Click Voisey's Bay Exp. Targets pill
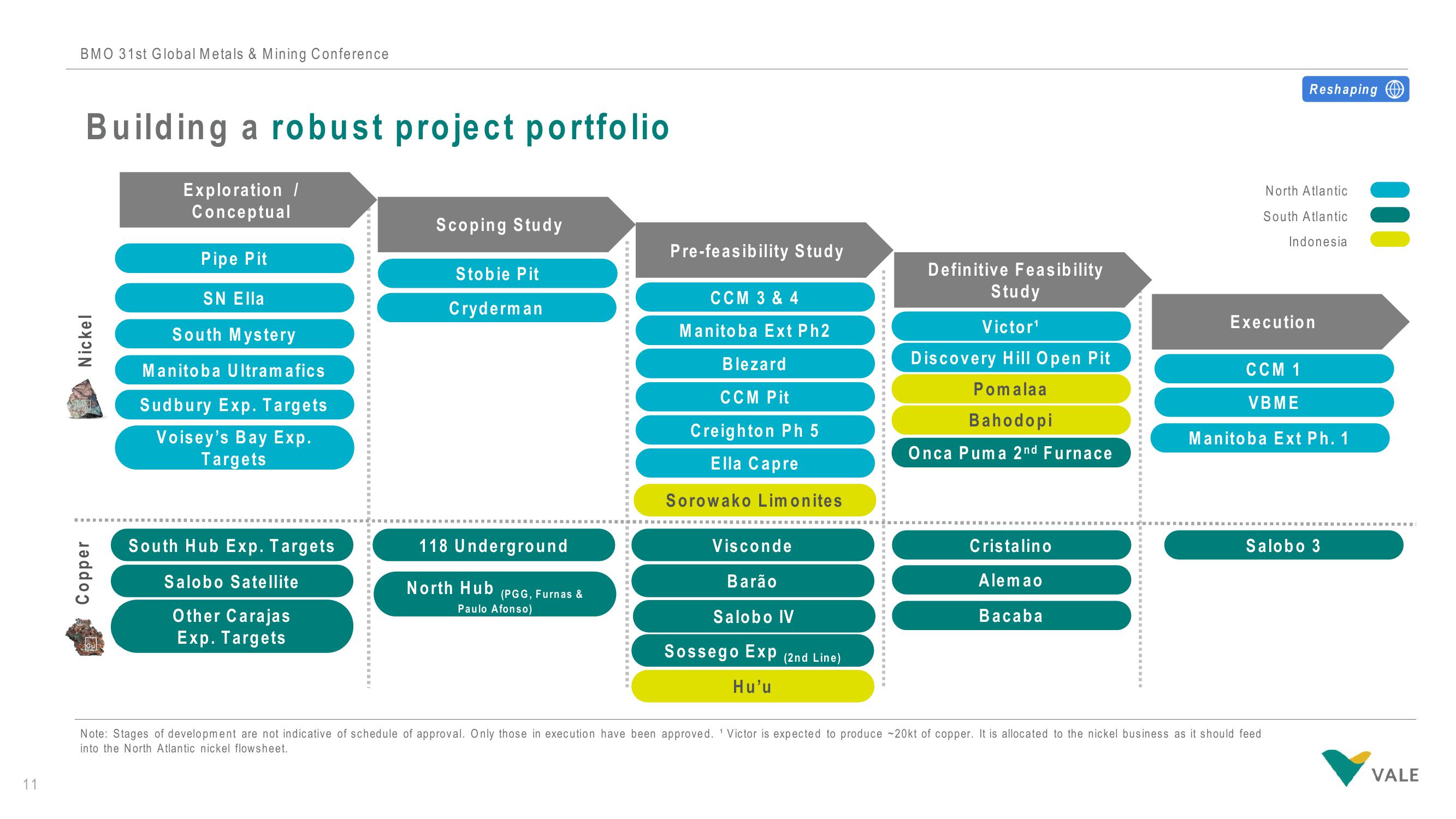The height and width of the screenshot is (819, 1456). (x=234, y=448)
